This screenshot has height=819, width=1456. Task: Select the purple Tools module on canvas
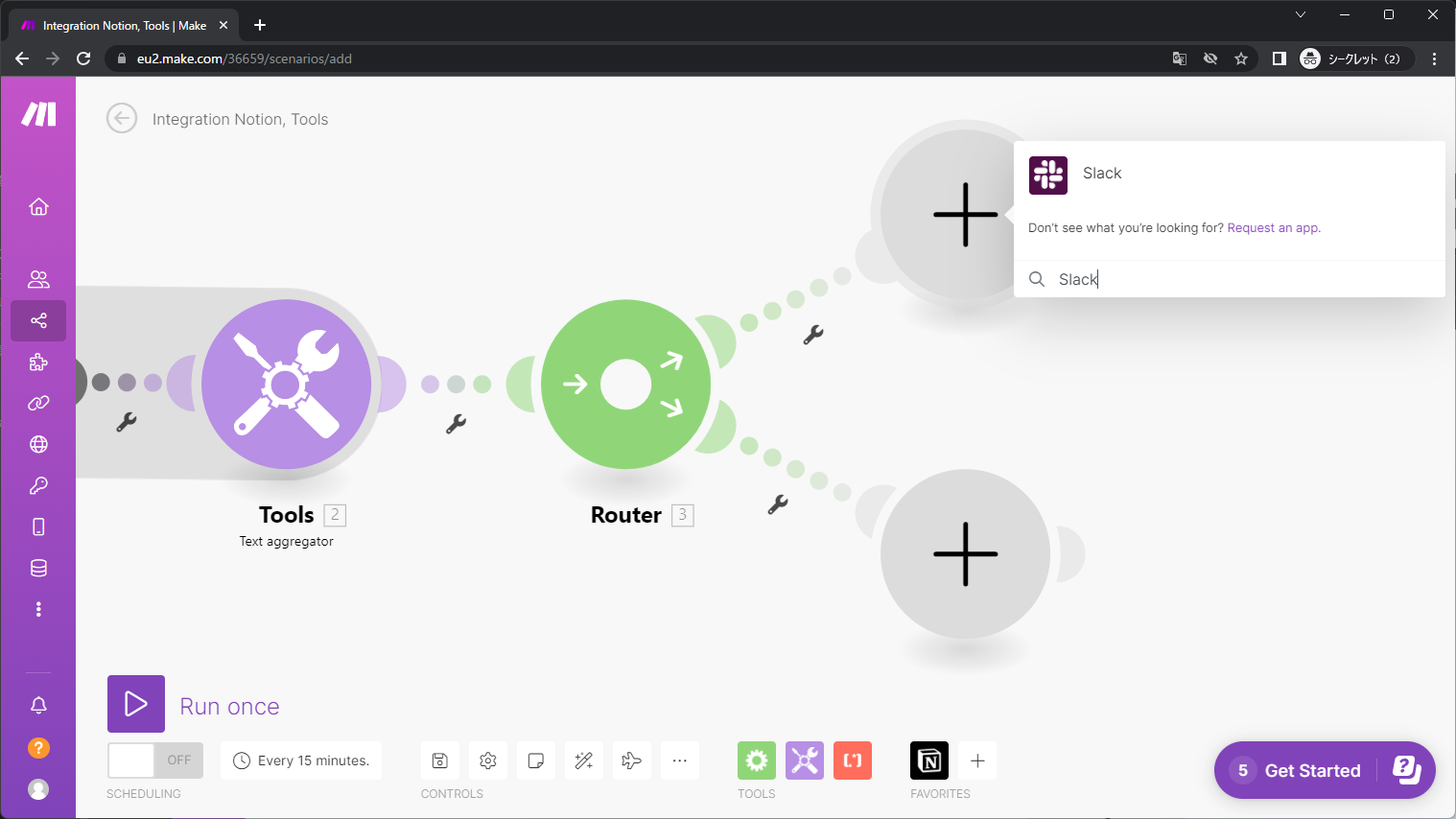[x=286, y=385]
